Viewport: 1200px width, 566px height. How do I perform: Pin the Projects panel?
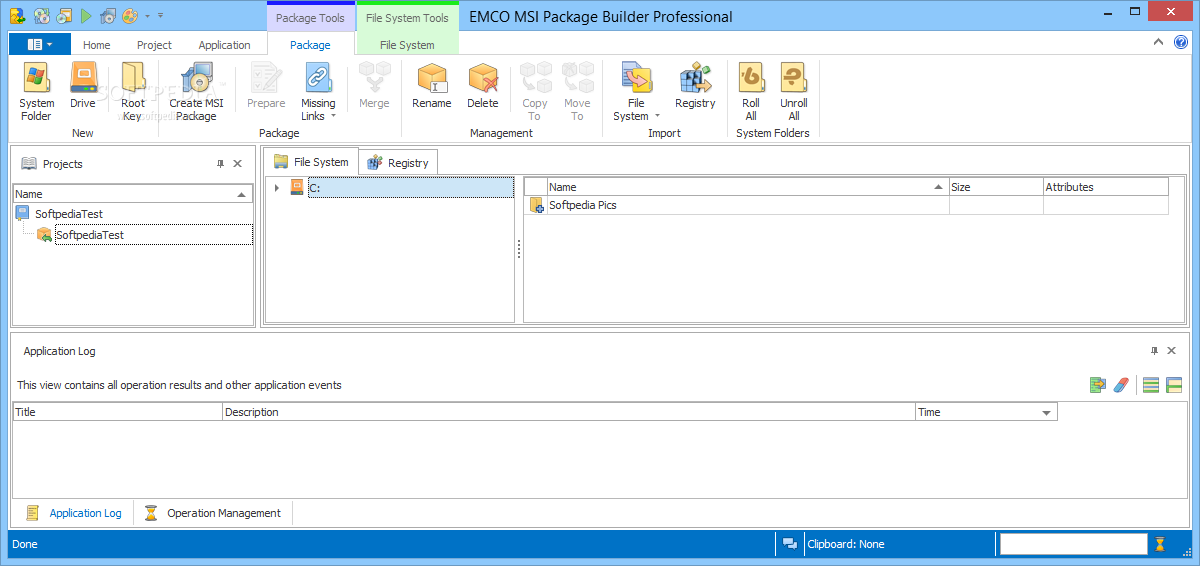click(x=220, y=164)
